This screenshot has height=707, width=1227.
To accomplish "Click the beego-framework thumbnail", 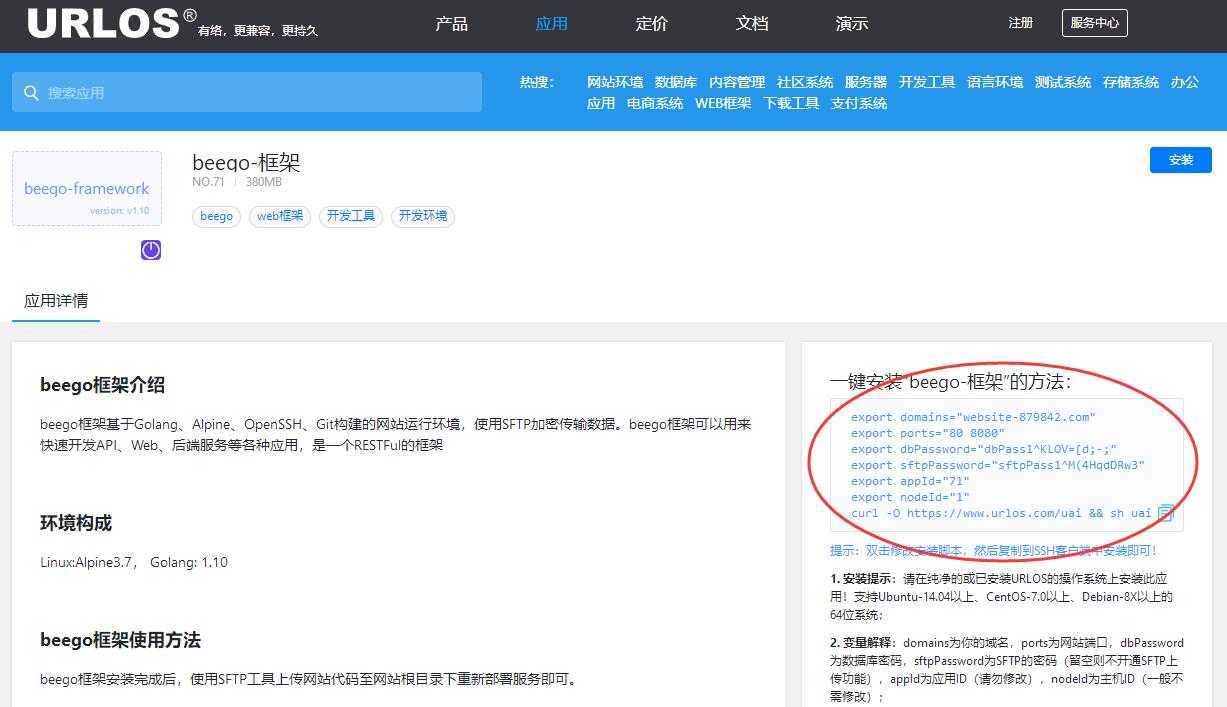I will click(87, 189).
